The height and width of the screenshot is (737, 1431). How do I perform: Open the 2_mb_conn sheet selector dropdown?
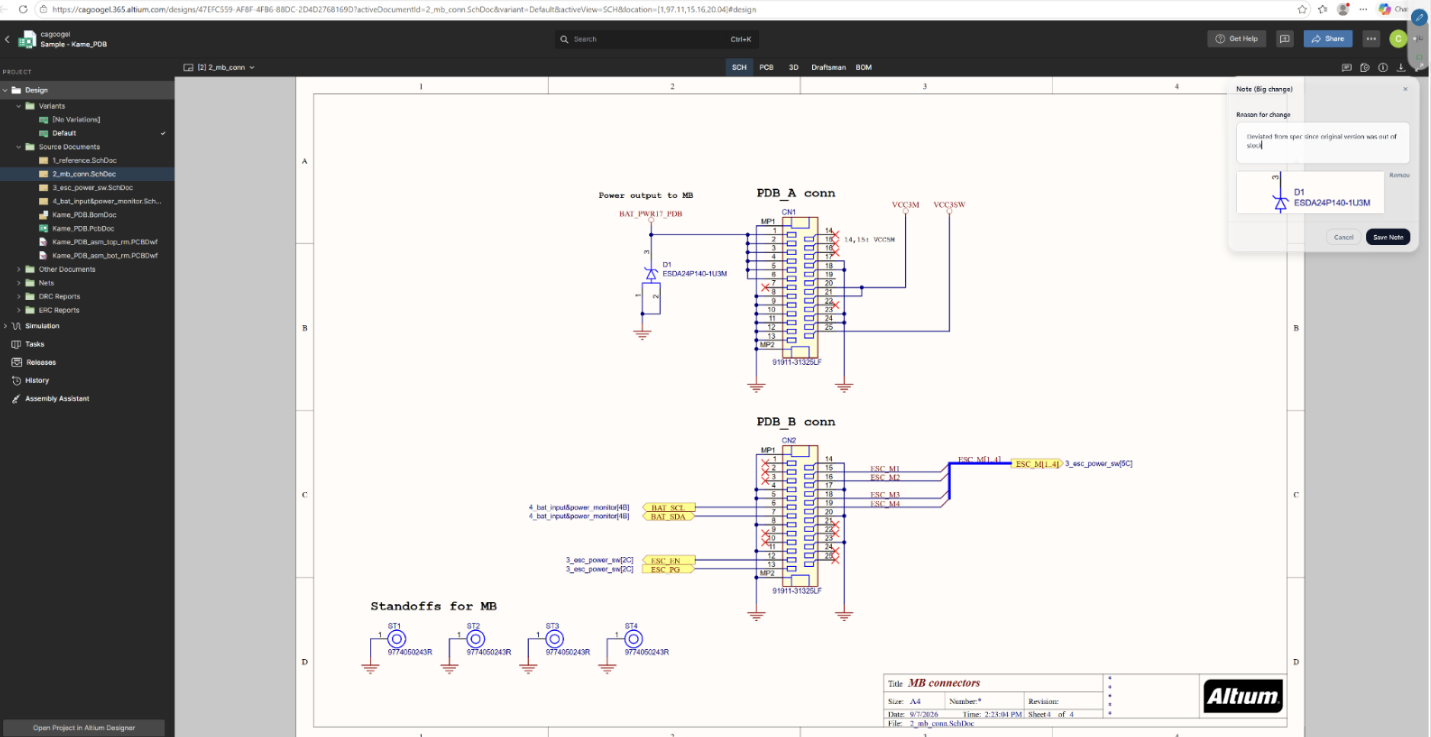pos(219,67)
